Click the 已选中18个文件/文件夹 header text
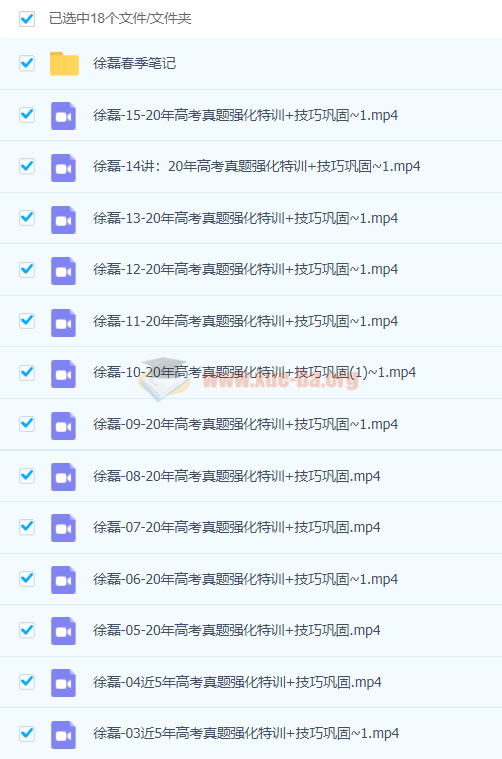Screen dimensions: 502x759 pyautogui.click(x=120, y=18)
